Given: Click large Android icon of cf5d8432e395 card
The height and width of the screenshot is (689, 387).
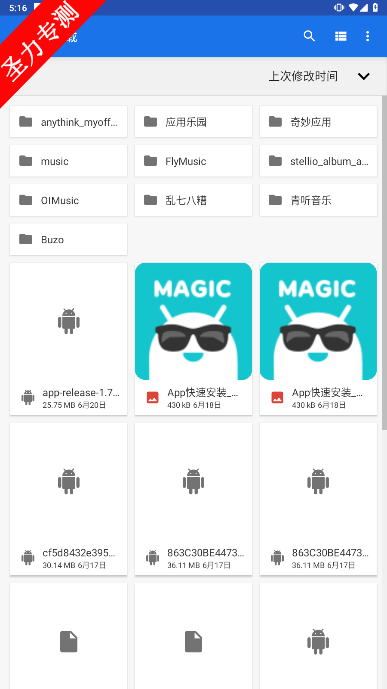Looking at the screenshot, I should pyautogui.click(x=69, y=481).
